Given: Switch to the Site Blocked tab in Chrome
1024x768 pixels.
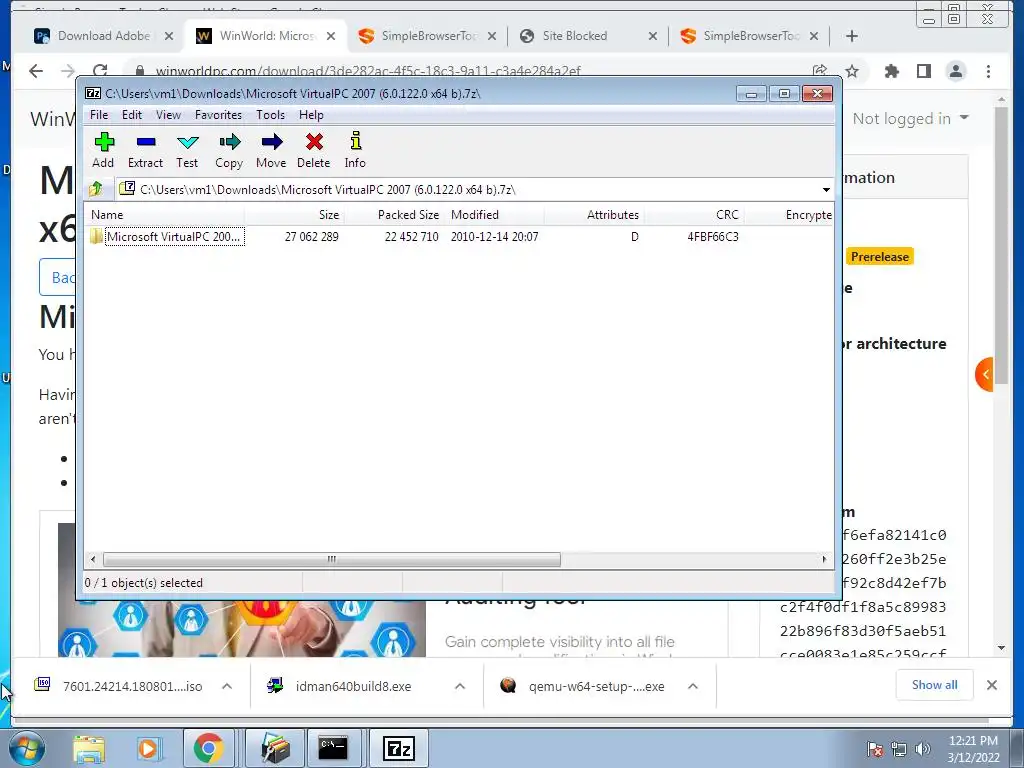Looking at the screenshot, I should [575, 36].
